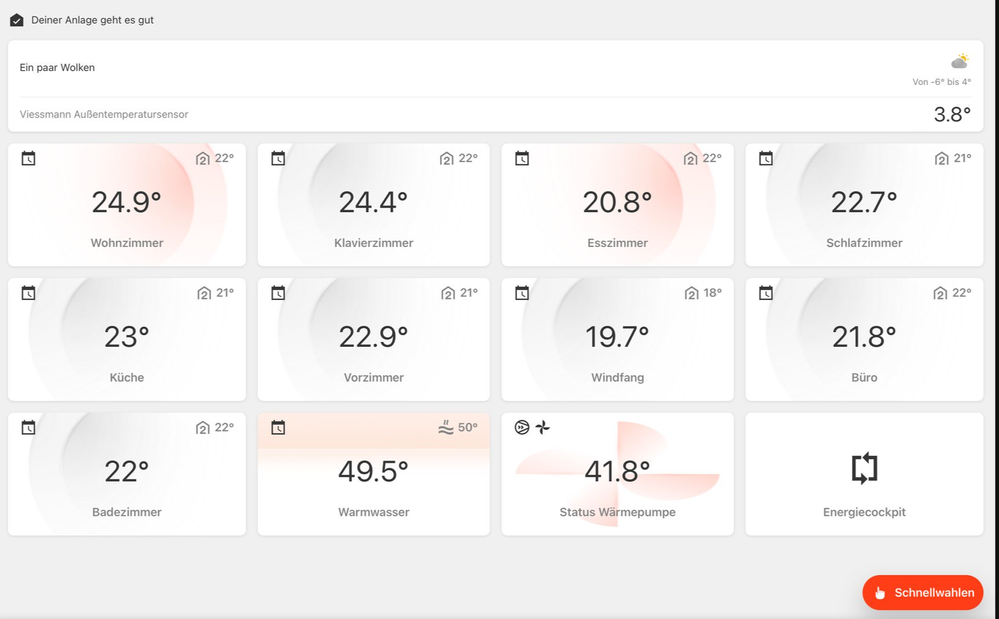Select the Küche room card
999x619 pixels.
point(127,340)
